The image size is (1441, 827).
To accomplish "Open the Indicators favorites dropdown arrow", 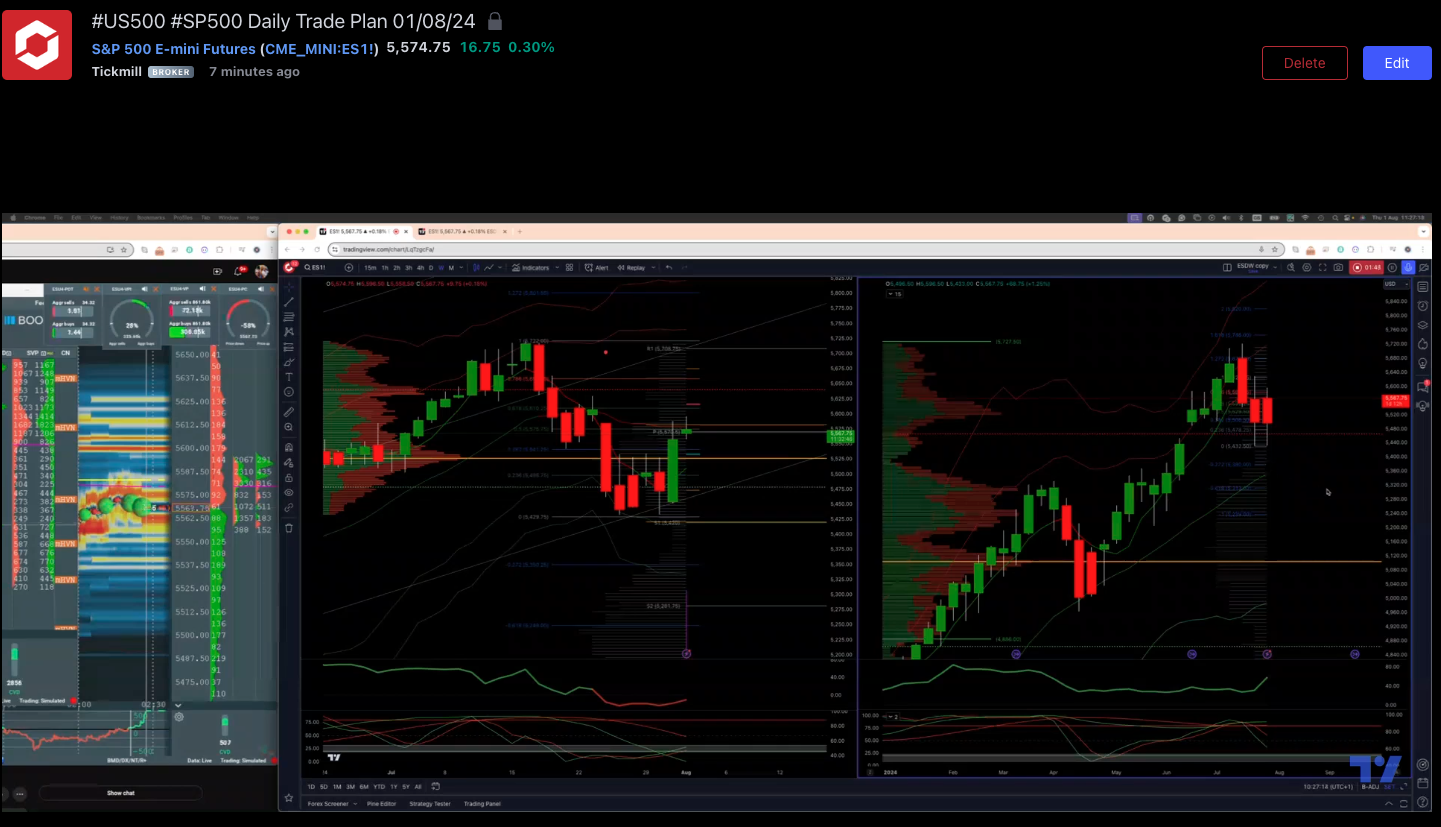I will [x=557, y=267].
